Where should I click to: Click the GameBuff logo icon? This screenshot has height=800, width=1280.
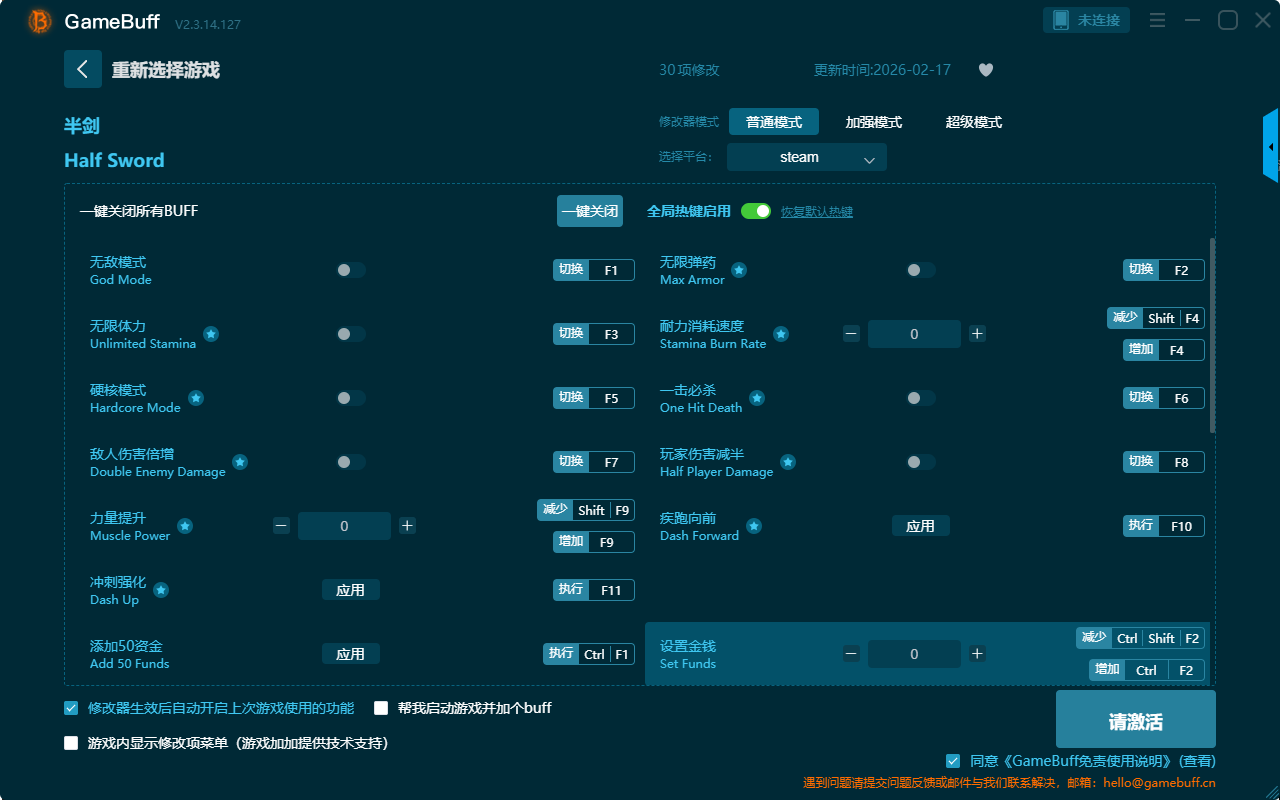point(40,21)
